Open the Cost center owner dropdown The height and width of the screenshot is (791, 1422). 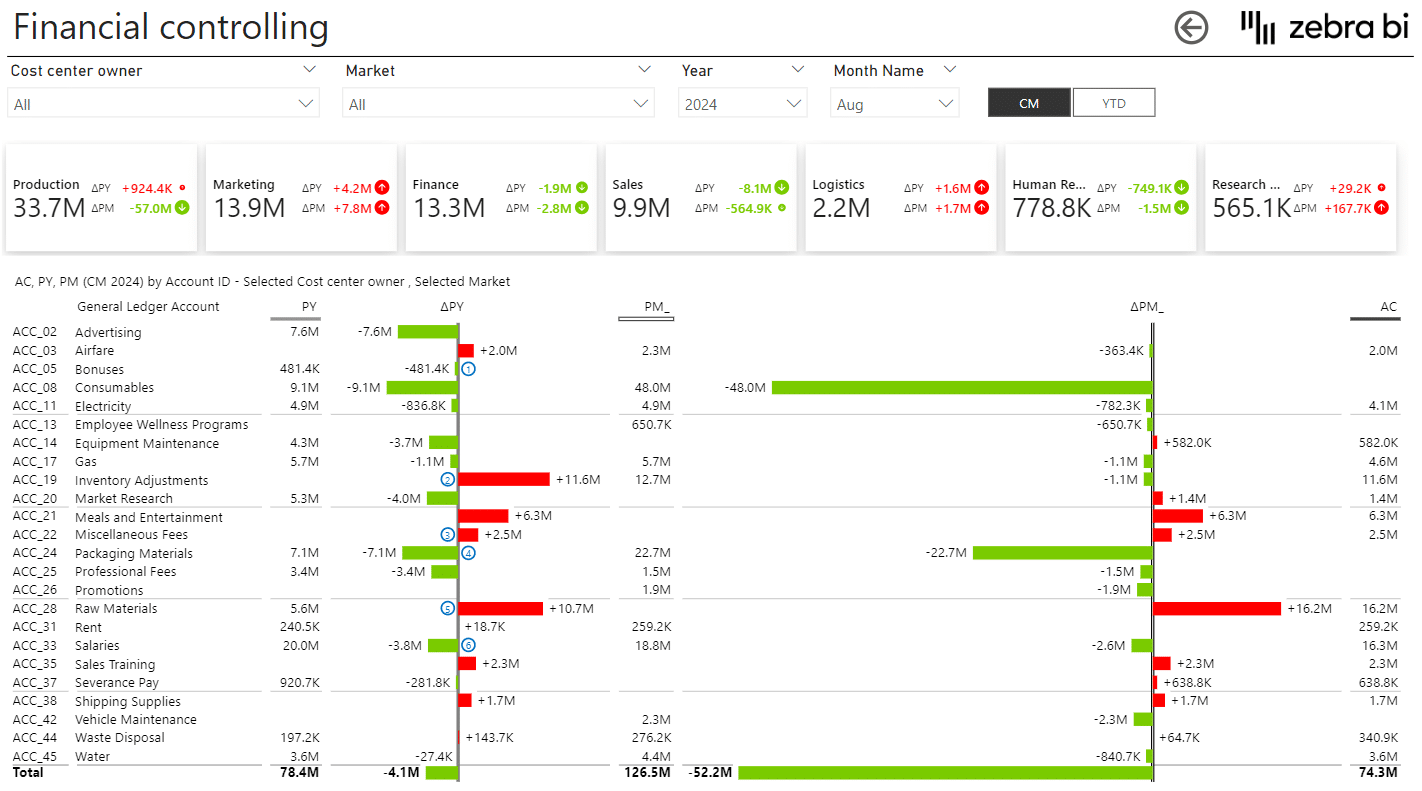coord(305,103)
